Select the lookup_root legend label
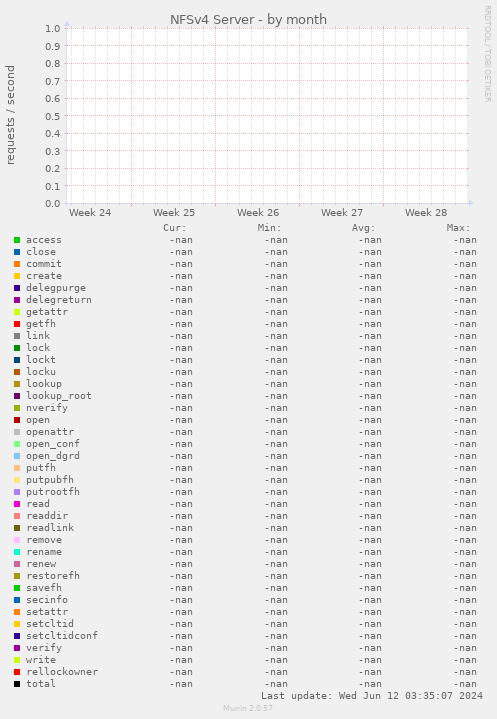 pyautogui.click(x=59, y=396)
